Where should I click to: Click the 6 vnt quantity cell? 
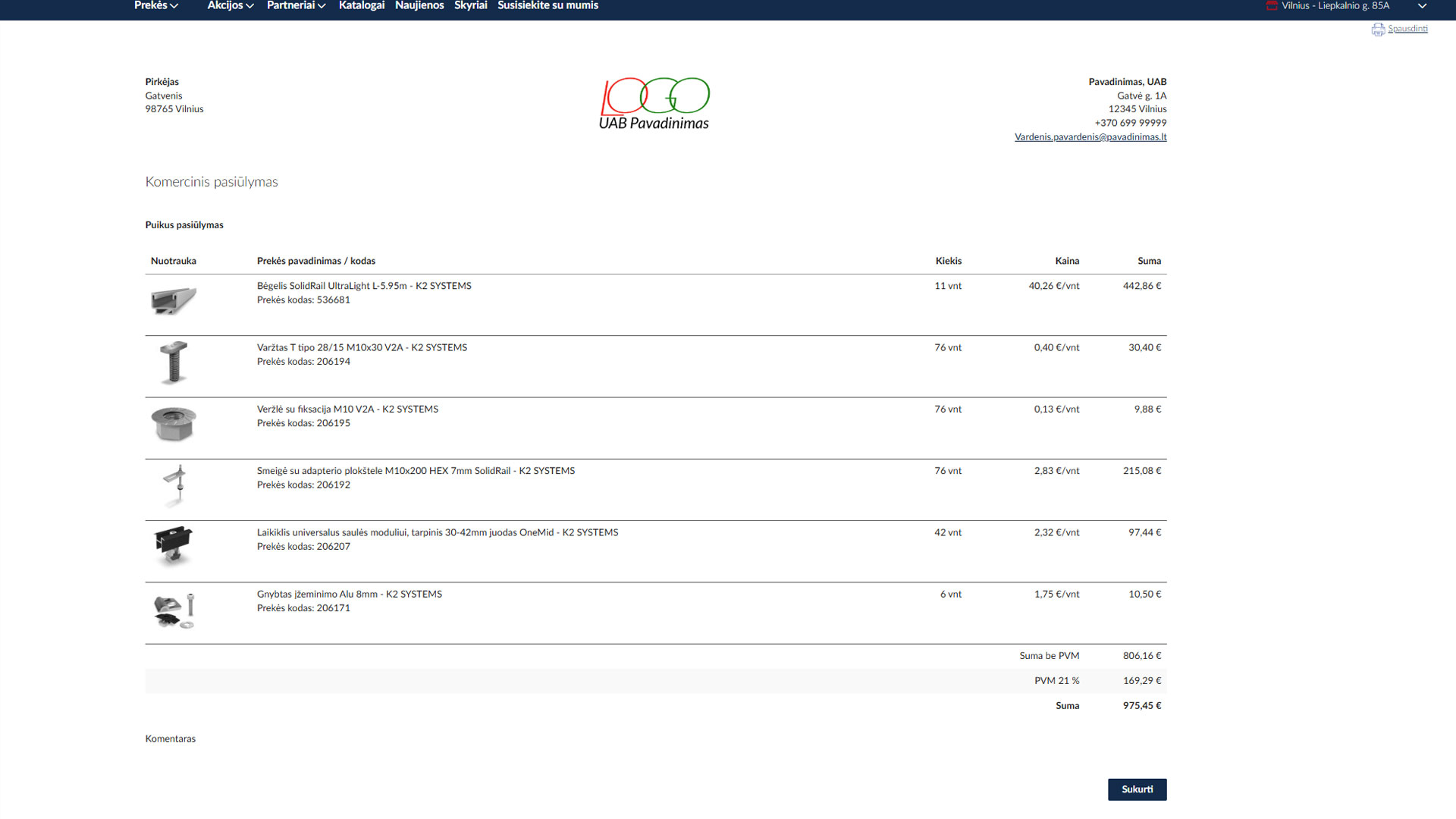coord(951,595)
